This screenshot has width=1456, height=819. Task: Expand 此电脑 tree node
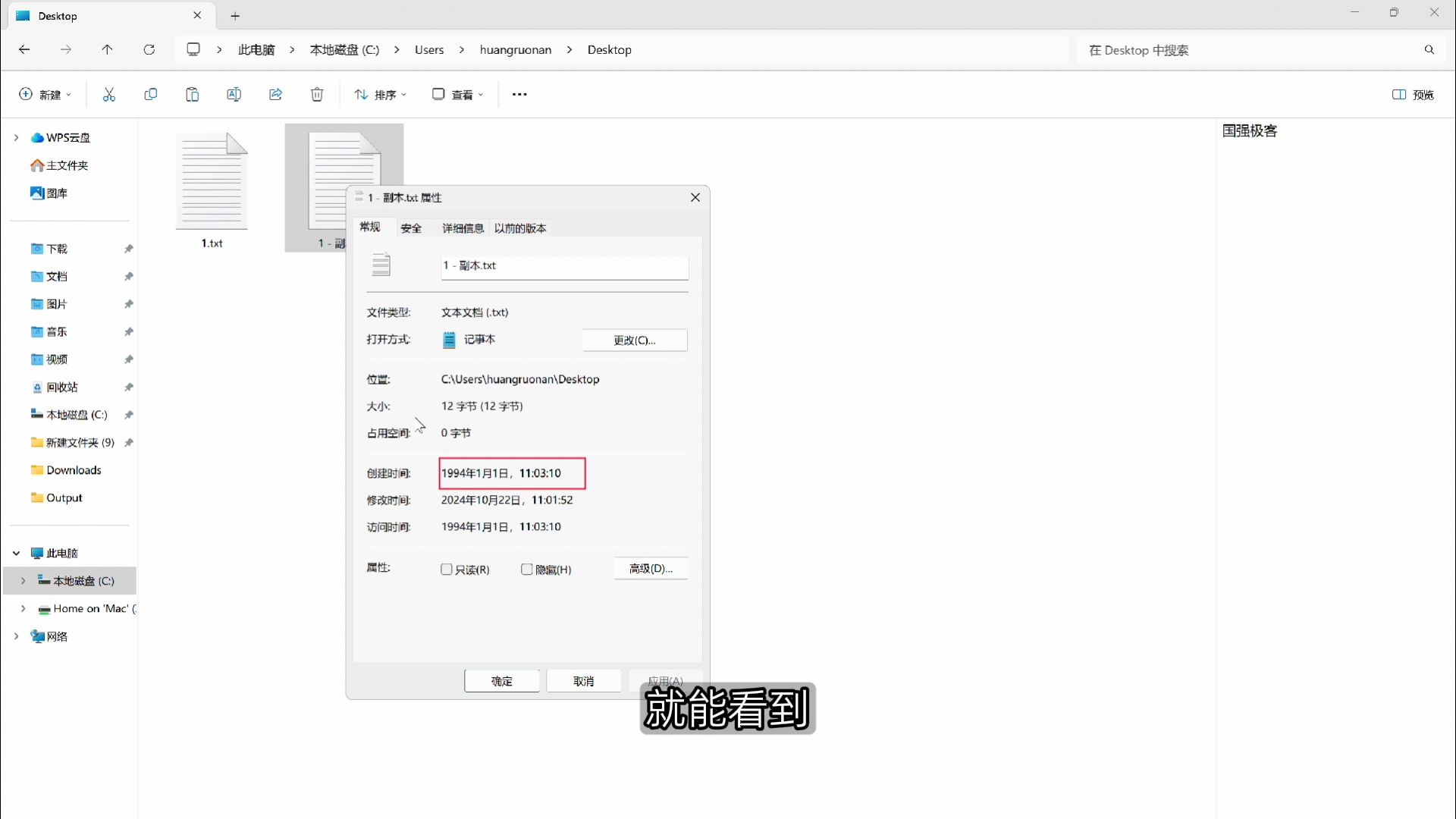pyautogui.click(x=15, y=553)
